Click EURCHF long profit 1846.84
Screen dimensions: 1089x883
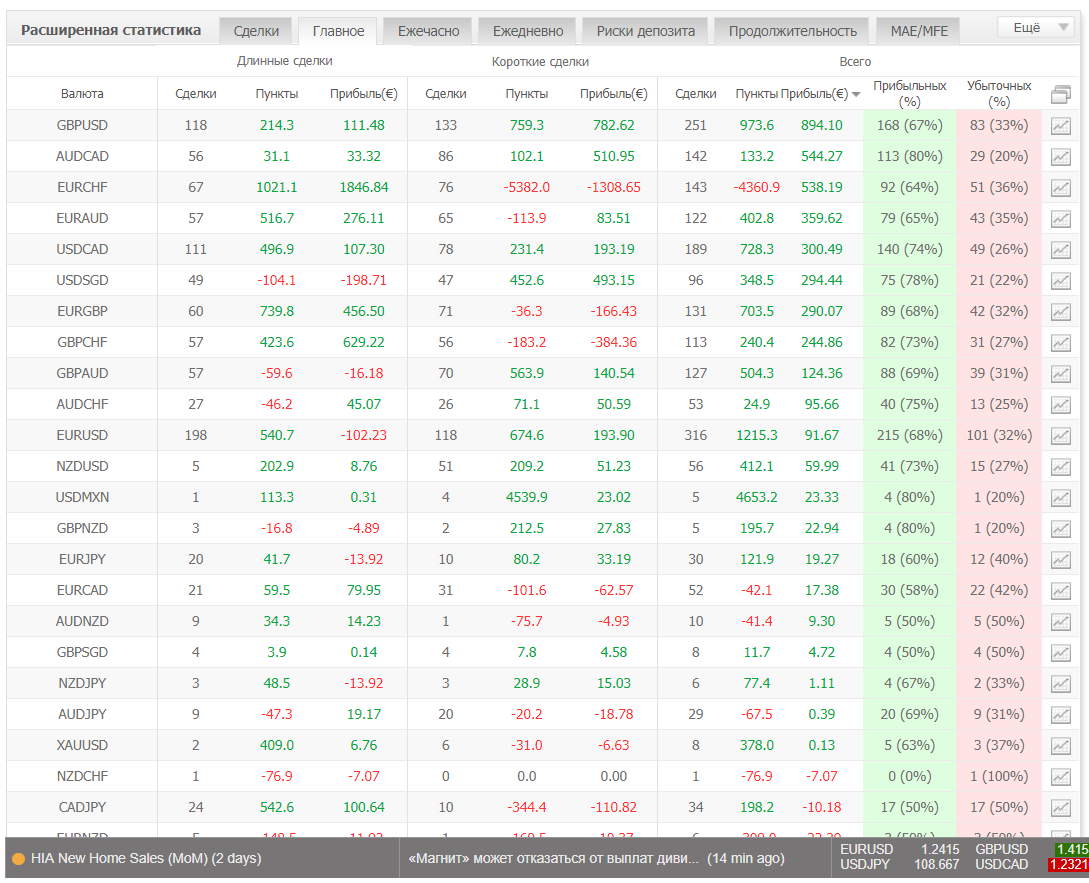pyautogui.click(x=363, y=188)
